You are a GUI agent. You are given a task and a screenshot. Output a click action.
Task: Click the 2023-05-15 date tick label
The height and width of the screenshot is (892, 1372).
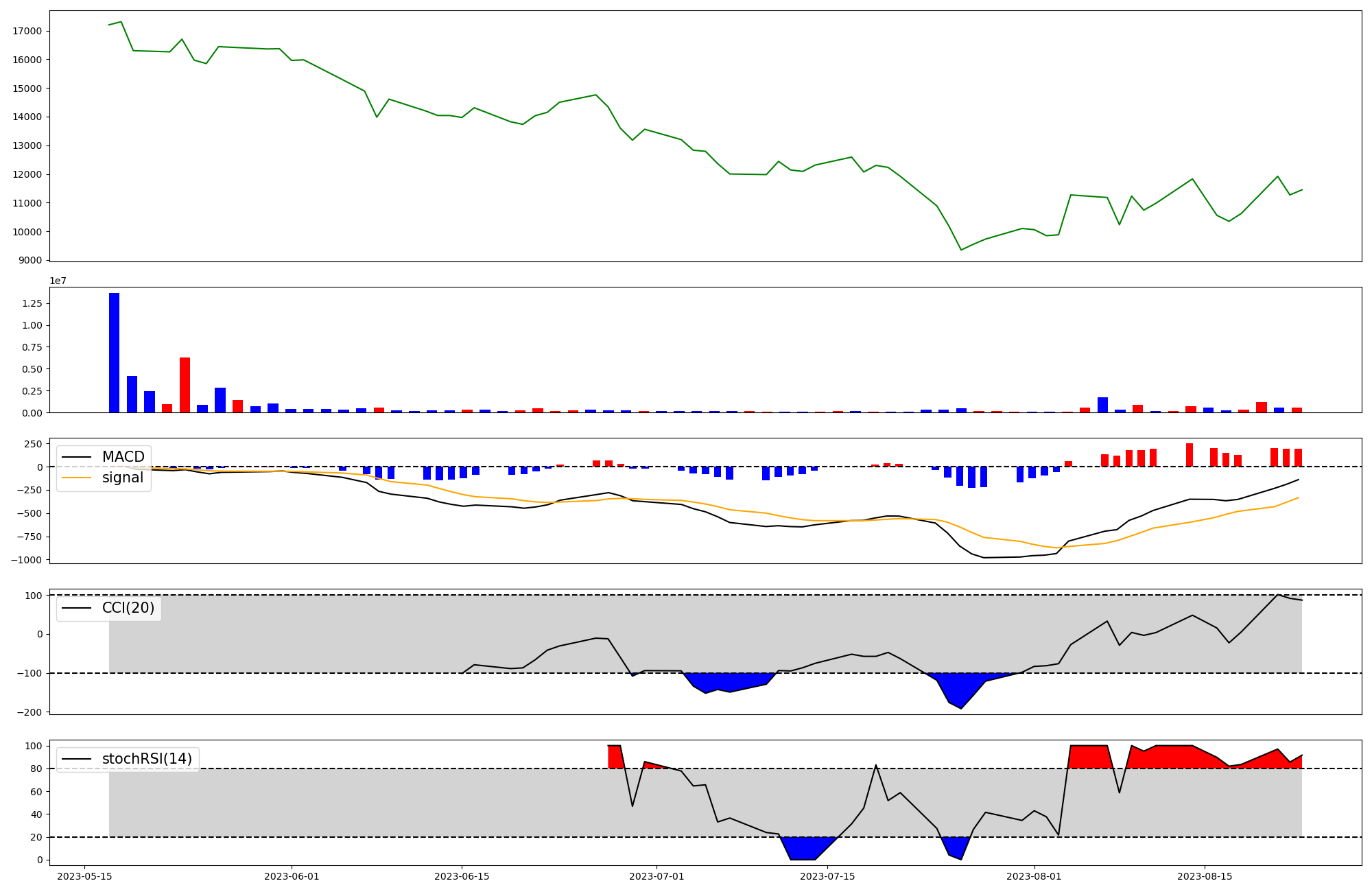tap(84, 876)
